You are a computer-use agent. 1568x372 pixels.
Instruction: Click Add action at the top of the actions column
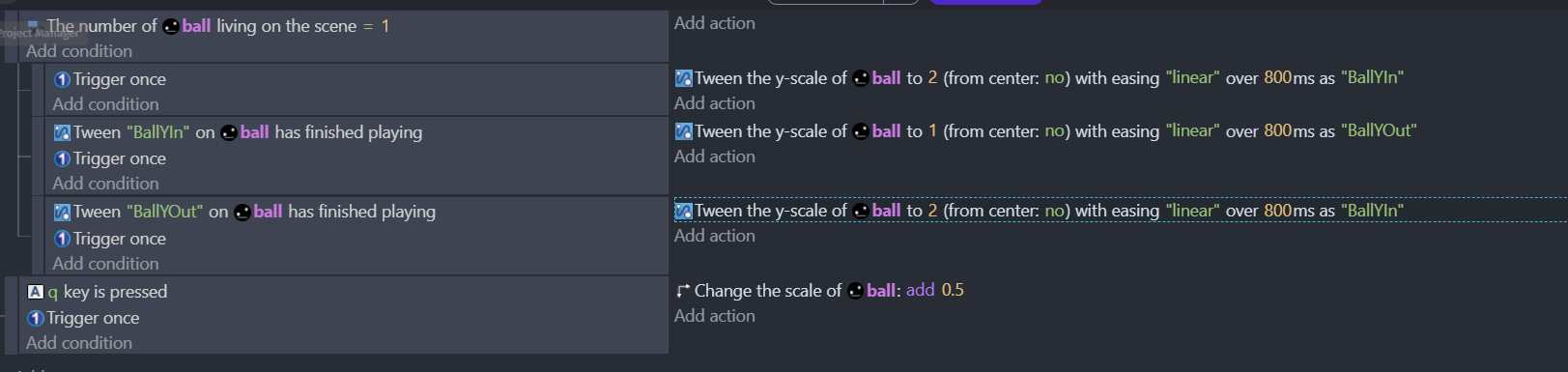click(x=715, y=23)
